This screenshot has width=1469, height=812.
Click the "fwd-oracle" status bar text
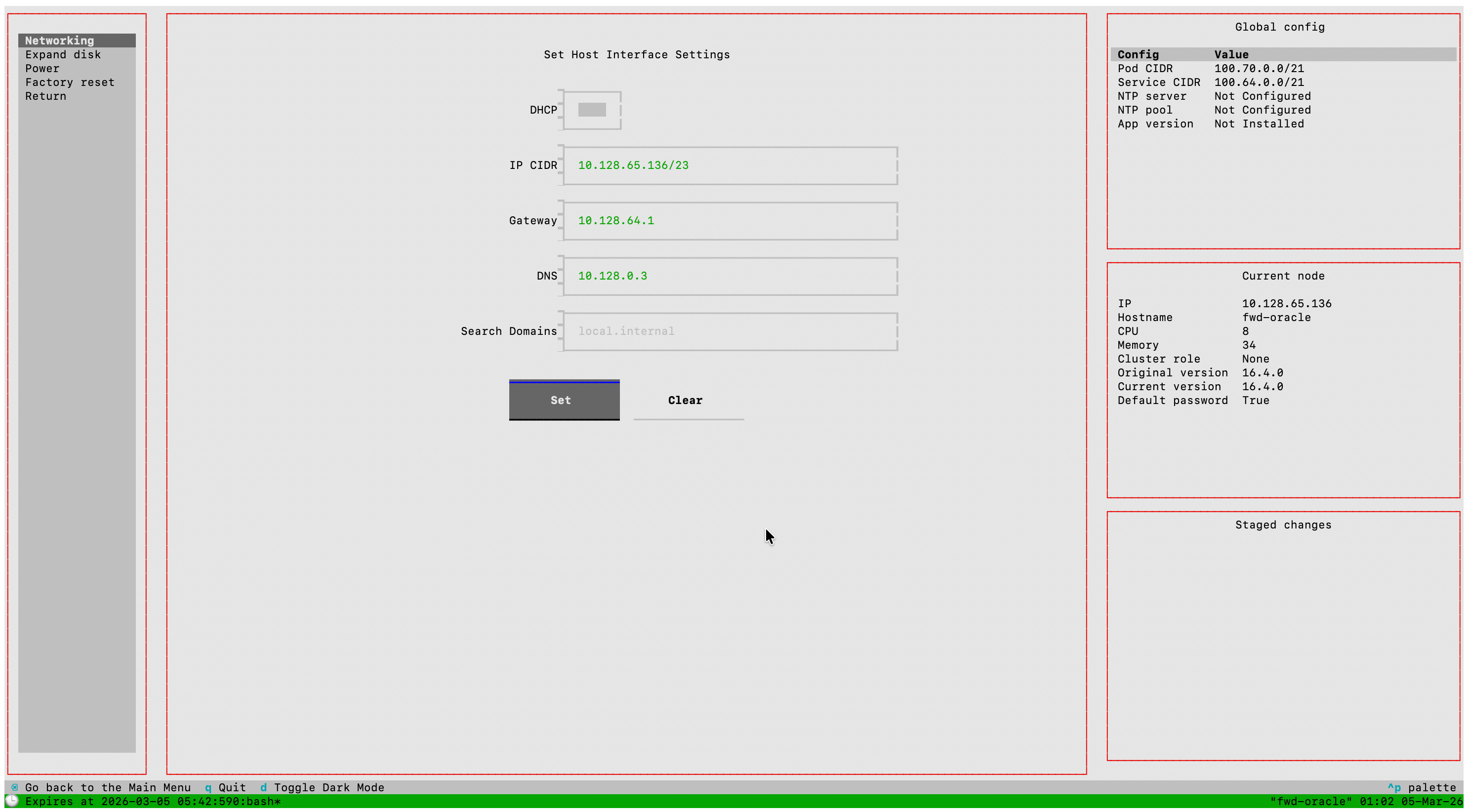(1310, 801)
